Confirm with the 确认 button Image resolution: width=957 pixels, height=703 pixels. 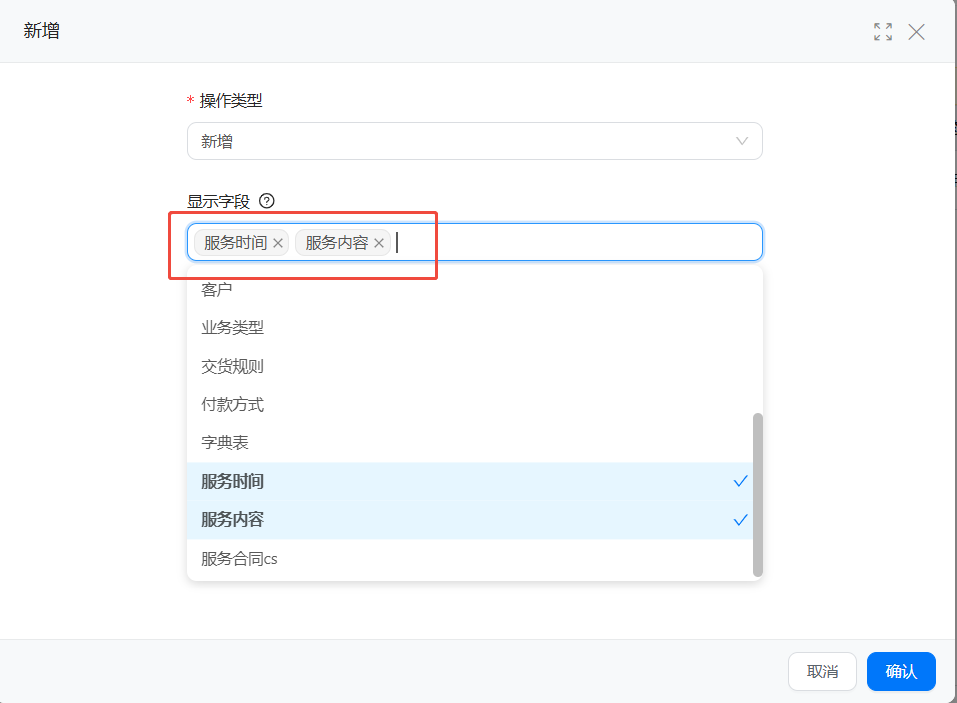[901, 671]
